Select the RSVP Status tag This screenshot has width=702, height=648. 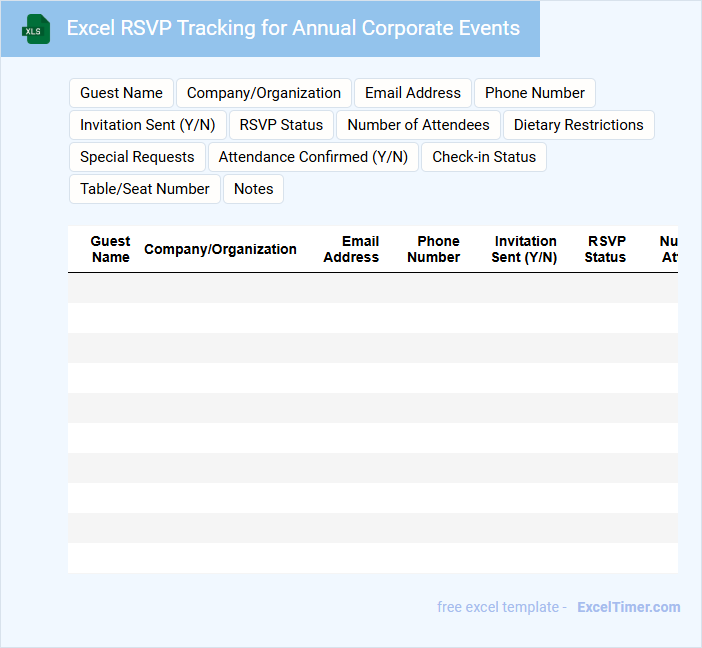[x=281, y=125]
